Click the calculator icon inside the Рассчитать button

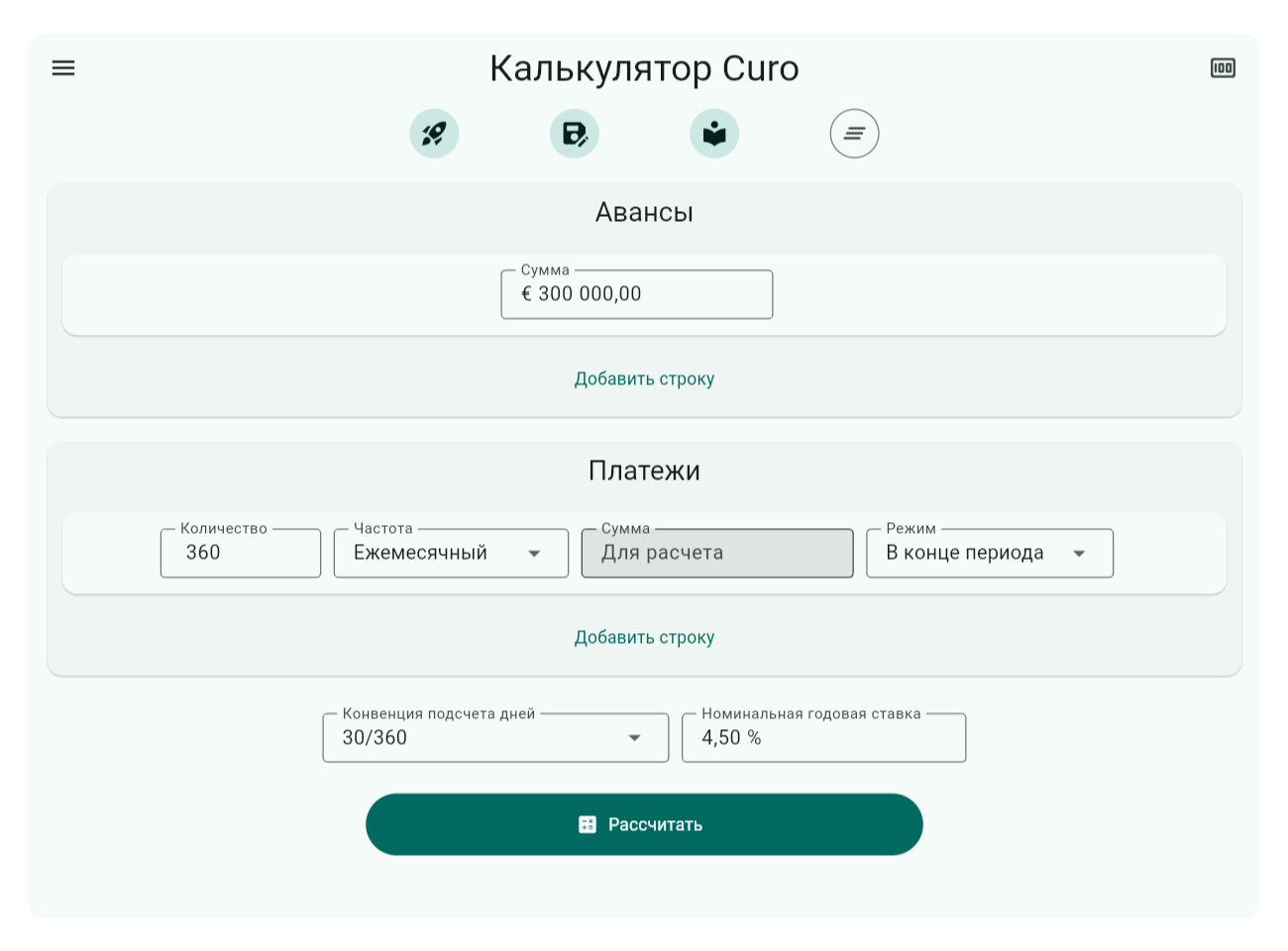(589, 823)
